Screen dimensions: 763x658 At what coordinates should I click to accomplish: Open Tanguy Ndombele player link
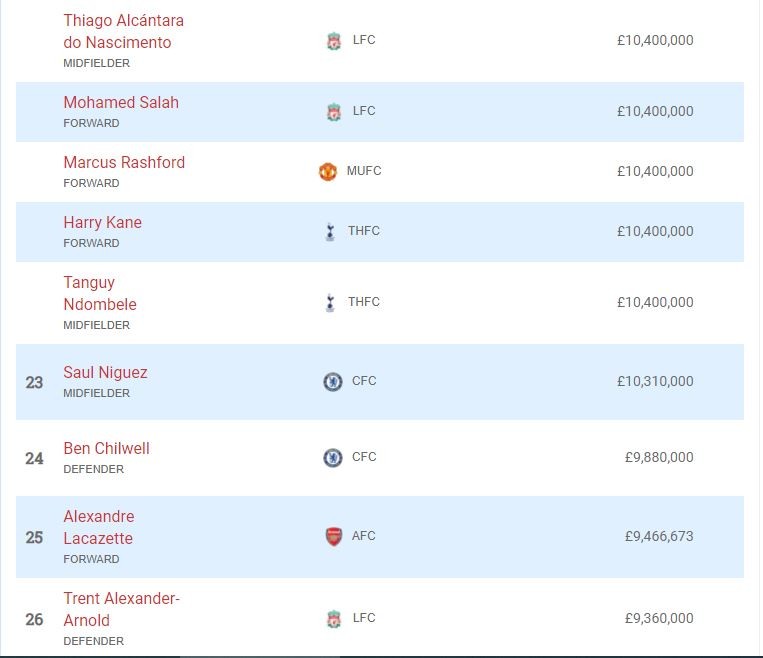pyautogui.click(x=99, y=293)
